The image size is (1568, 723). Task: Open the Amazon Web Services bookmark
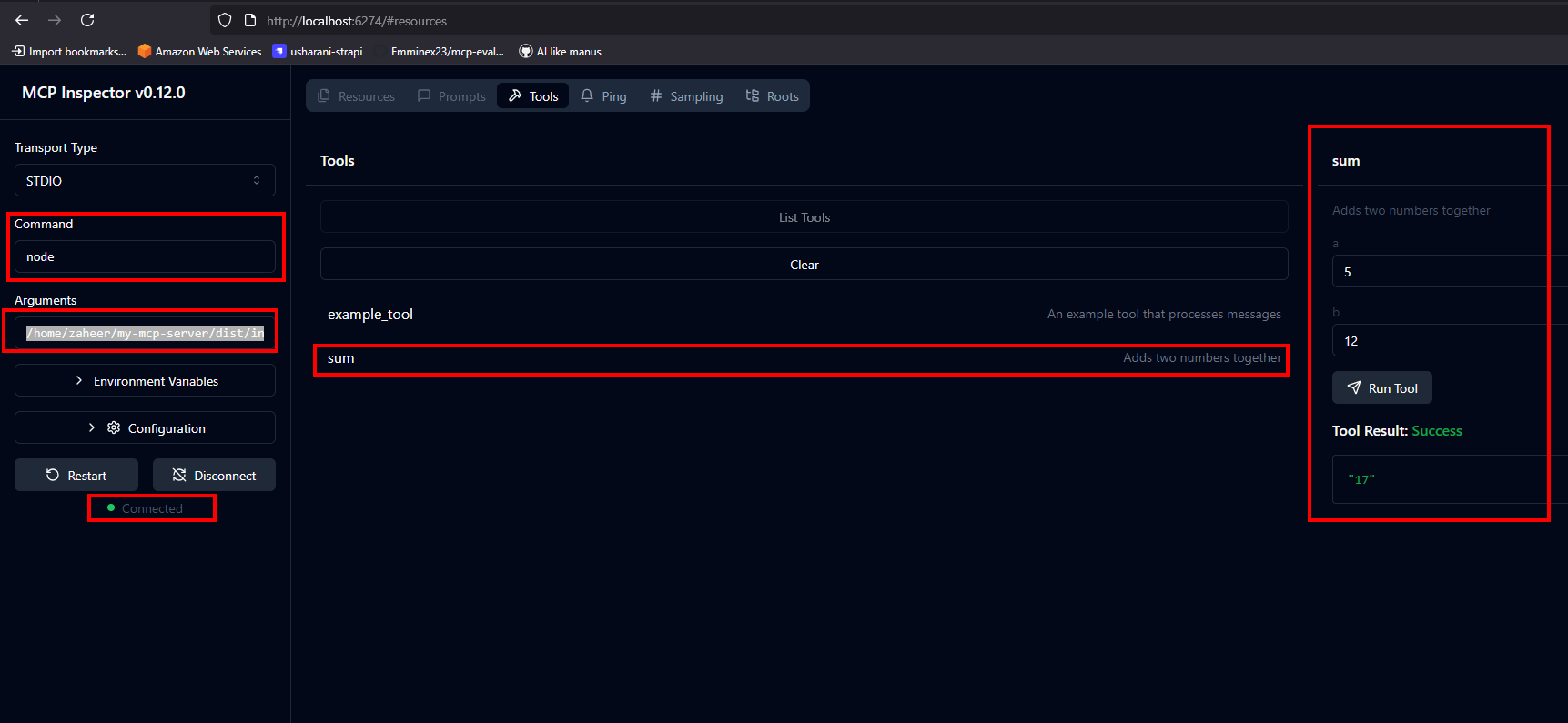coord(199,52)
